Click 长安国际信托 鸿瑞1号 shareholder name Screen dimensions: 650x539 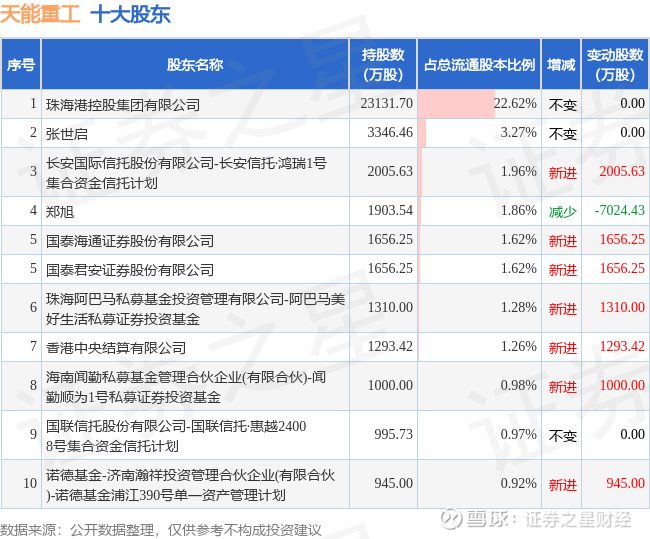186,172
